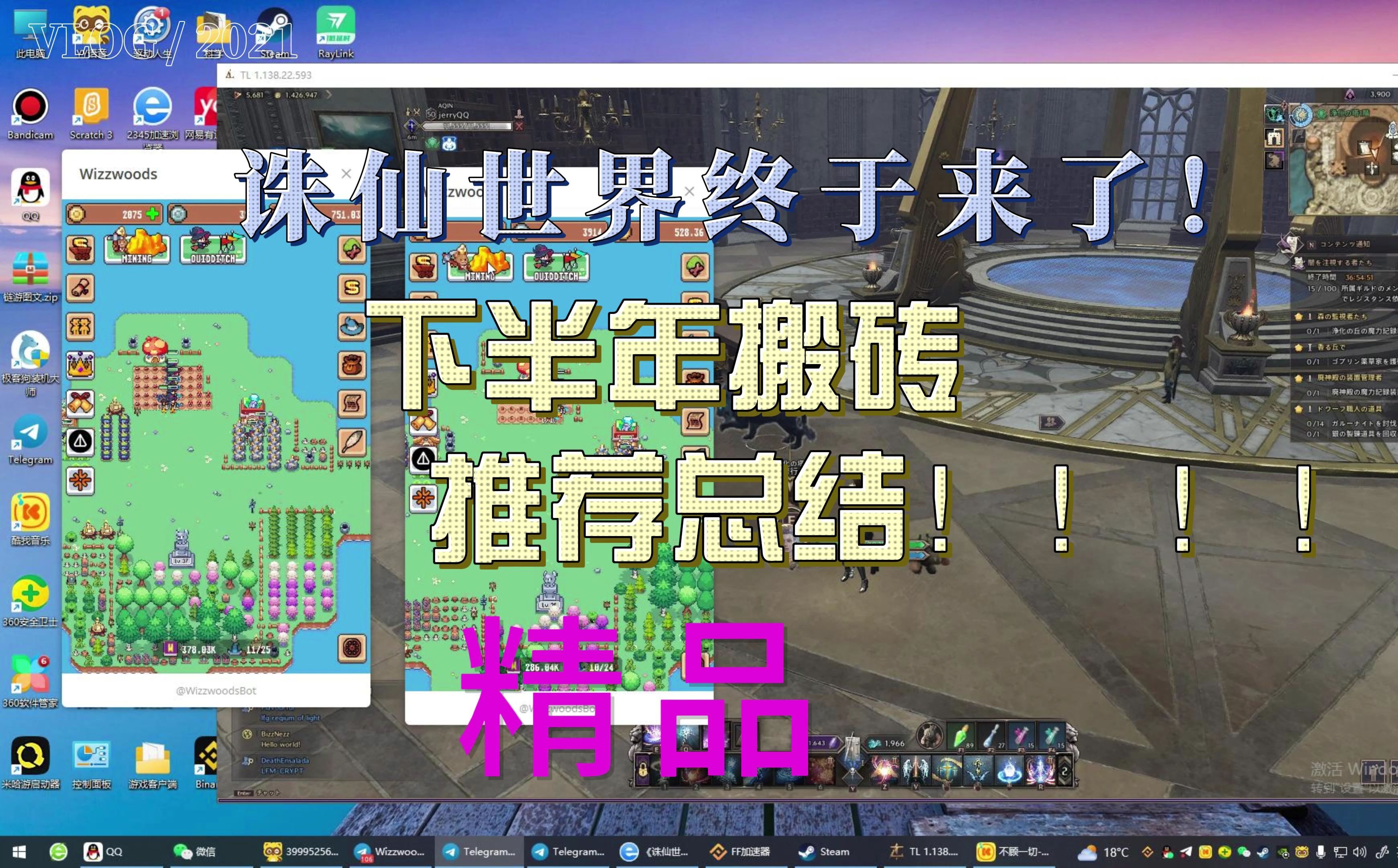Open the mine cart icon in left Wizzwoods window
The height and width of the screenshot is (868, 1398).
click(80, 249)
